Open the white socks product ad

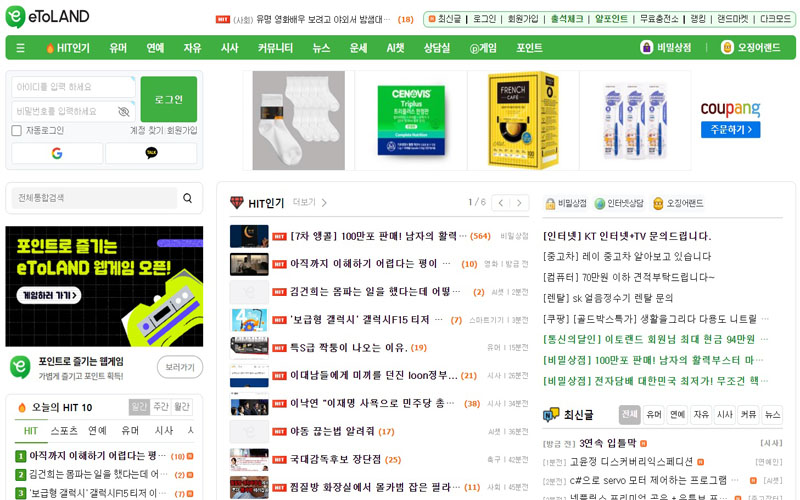click(298, 120)
